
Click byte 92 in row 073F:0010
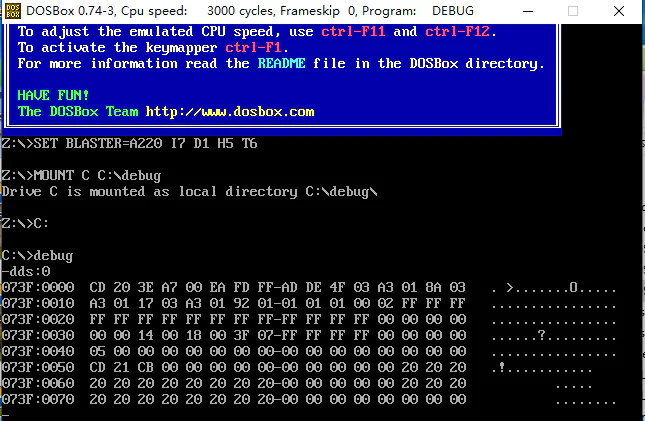241,303
